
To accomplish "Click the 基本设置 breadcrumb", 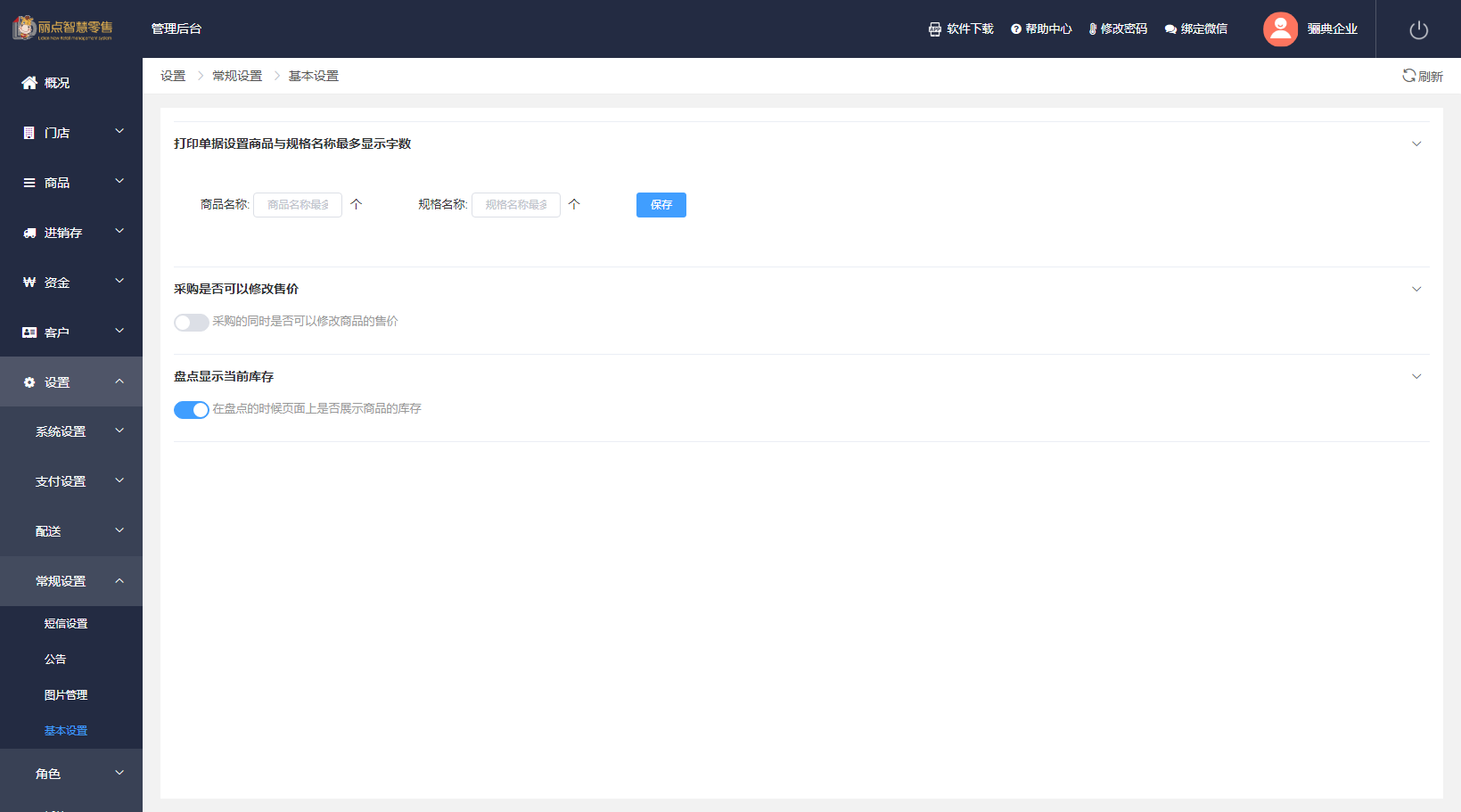I will tap(314, 76).
